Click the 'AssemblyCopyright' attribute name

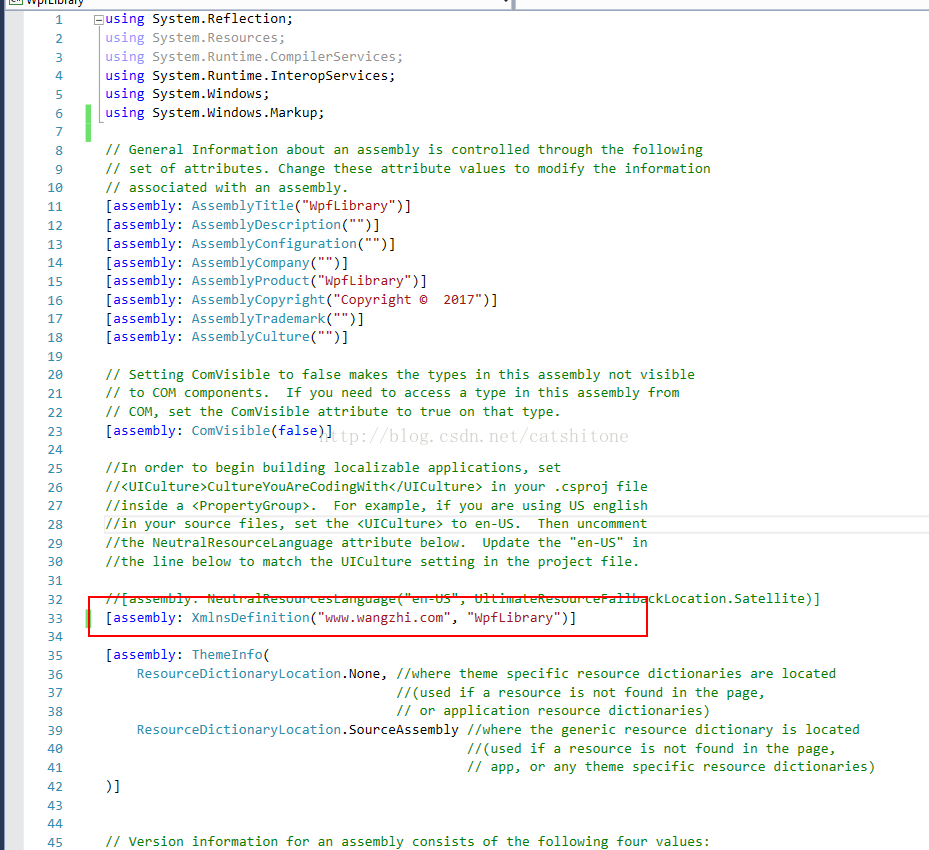258,300
